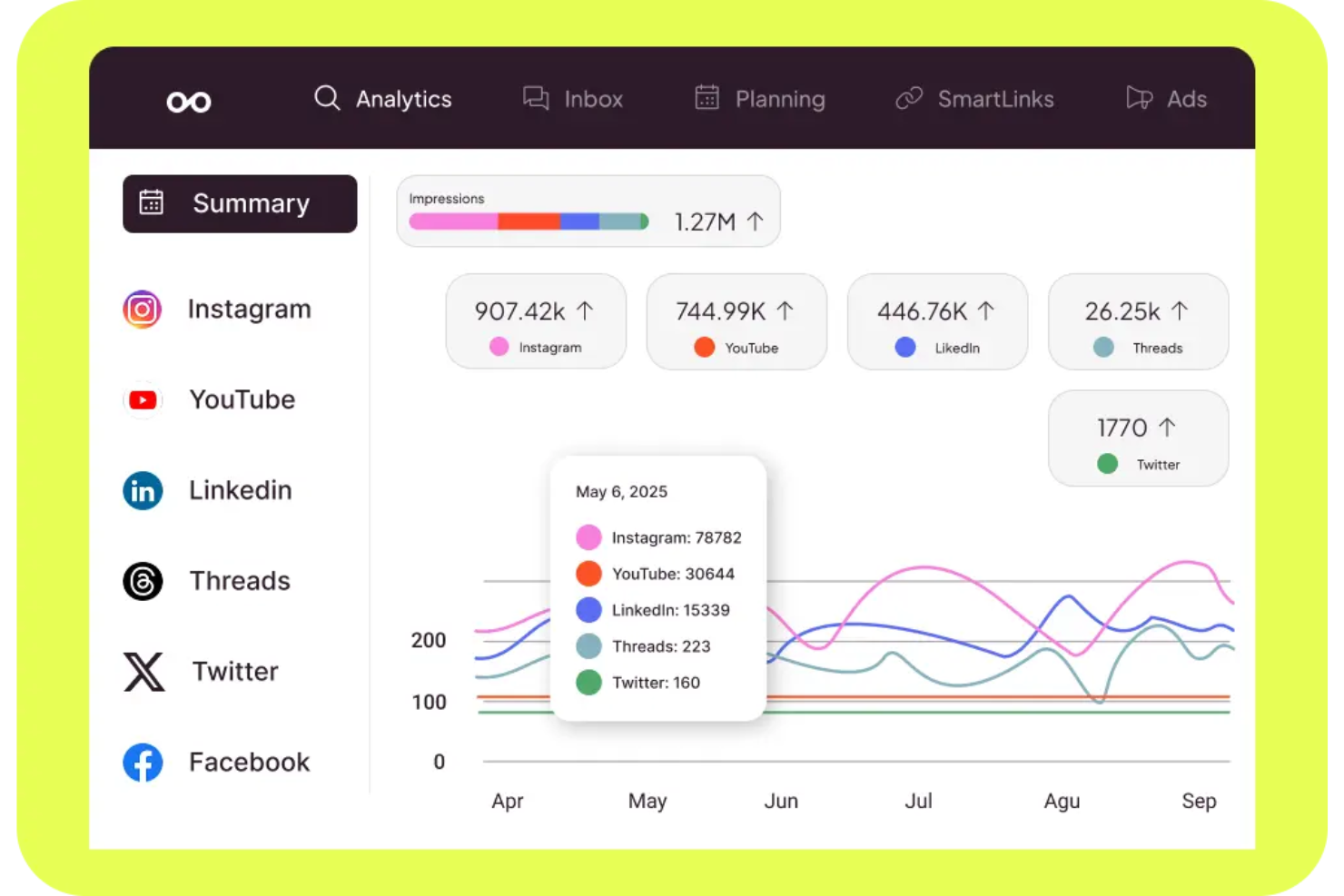
Task: Click the Threads: 223 tooltip entry
Action: point(661,646)
